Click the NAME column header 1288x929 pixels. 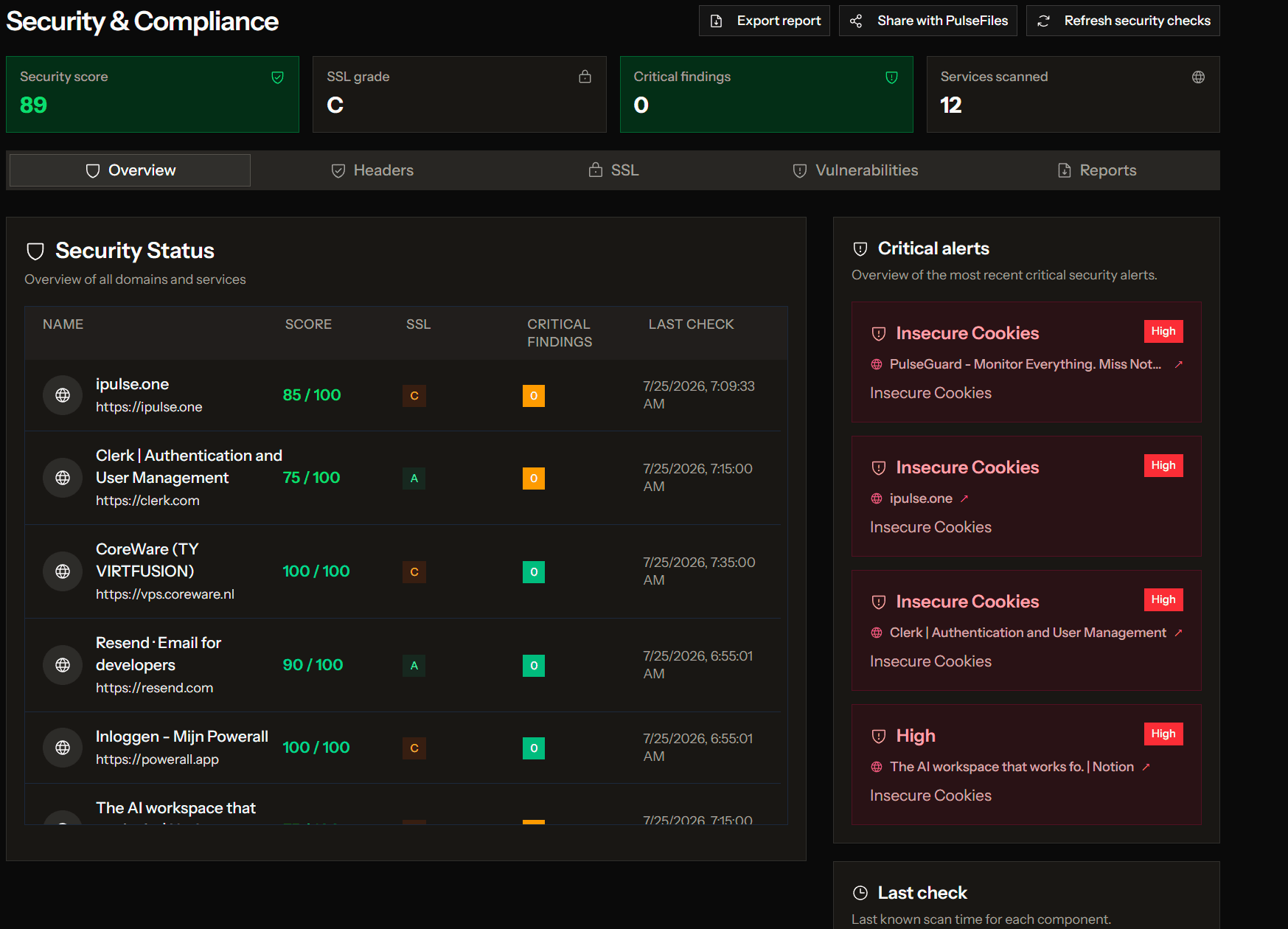(63, 324)
